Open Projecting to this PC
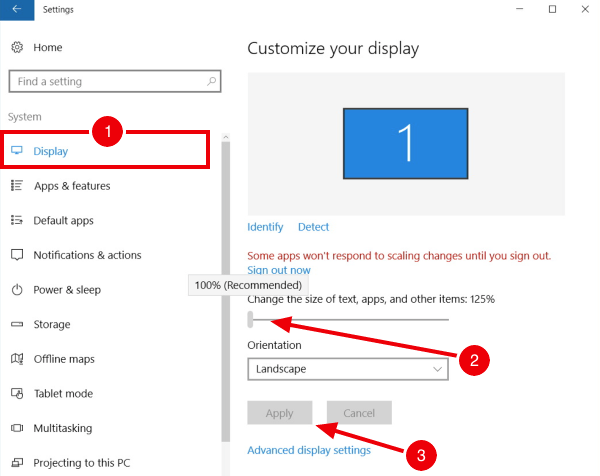 pyautogui.click(x=82, y=463)
